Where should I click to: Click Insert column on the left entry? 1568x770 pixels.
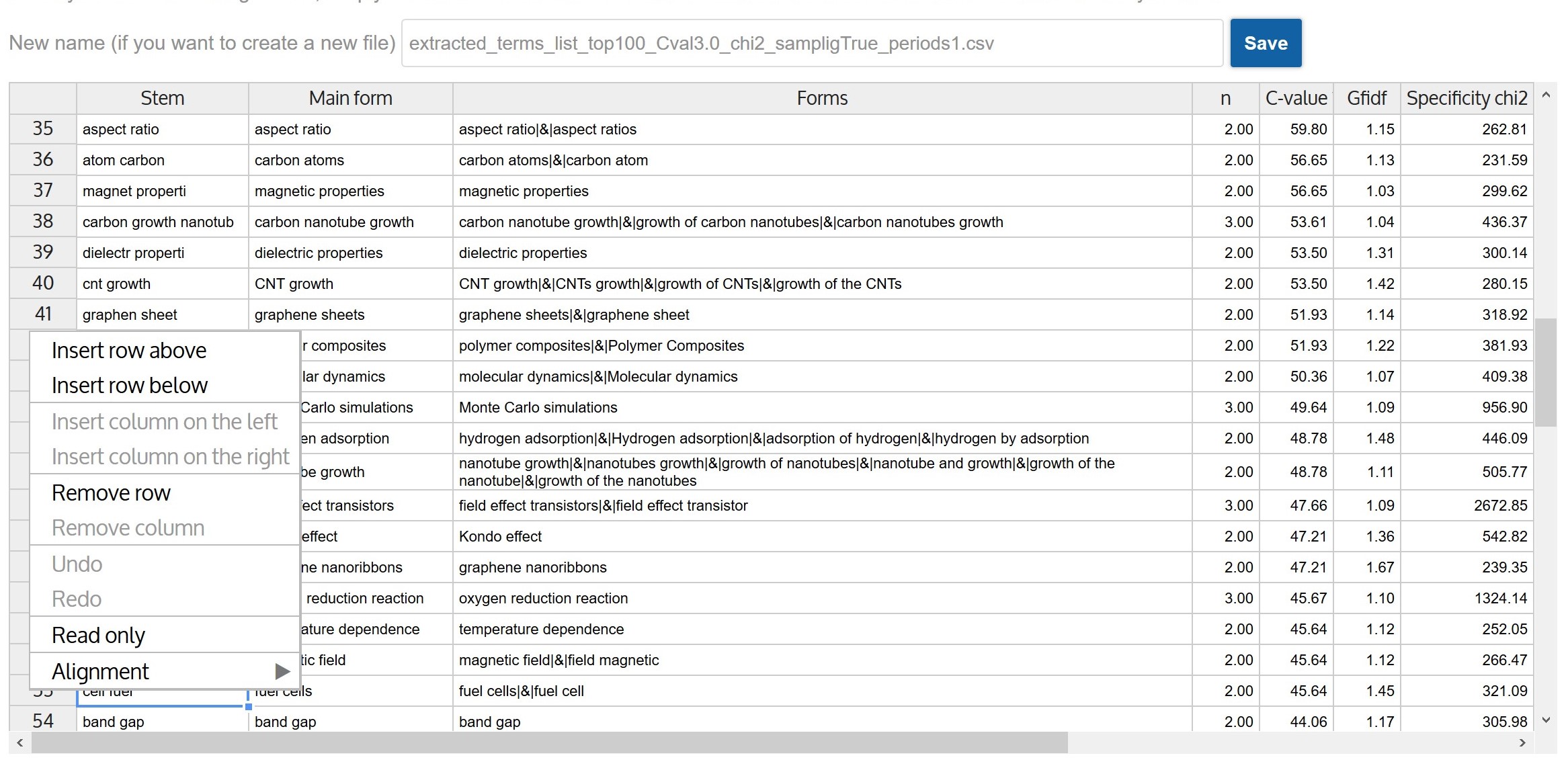click(165, 422)
